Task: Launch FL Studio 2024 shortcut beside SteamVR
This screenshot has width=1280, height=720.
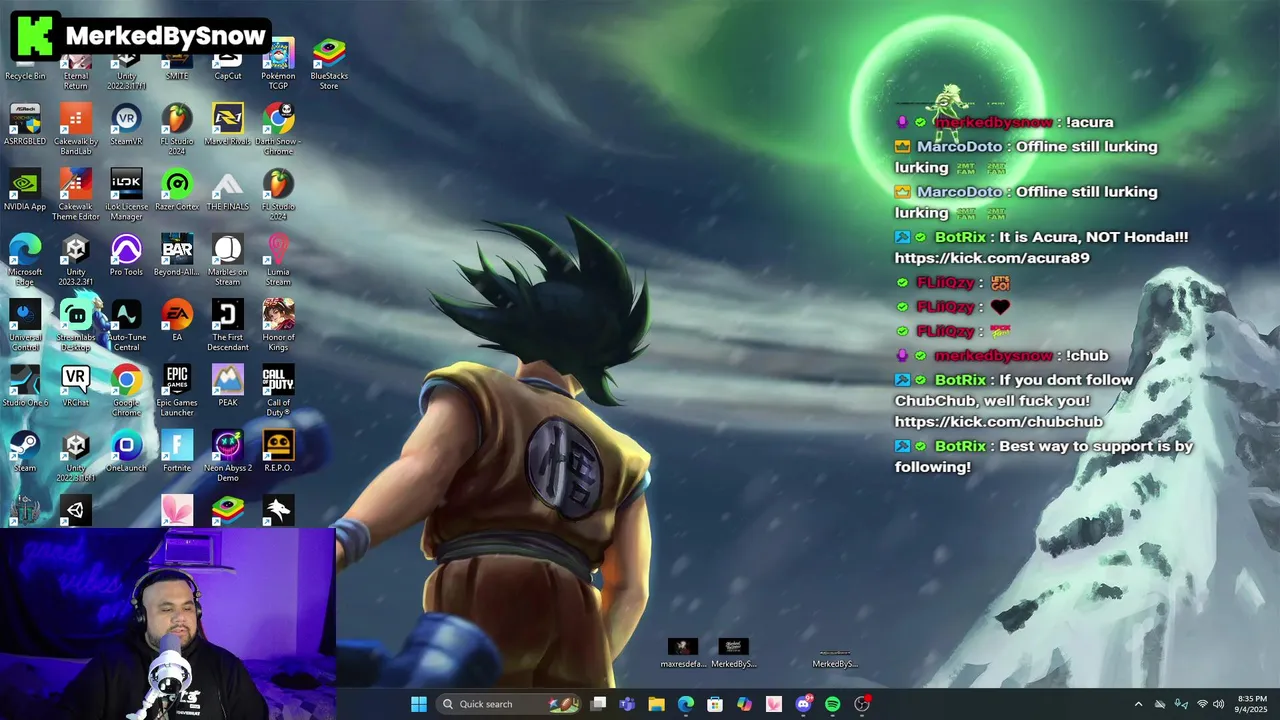Action: 177,129
